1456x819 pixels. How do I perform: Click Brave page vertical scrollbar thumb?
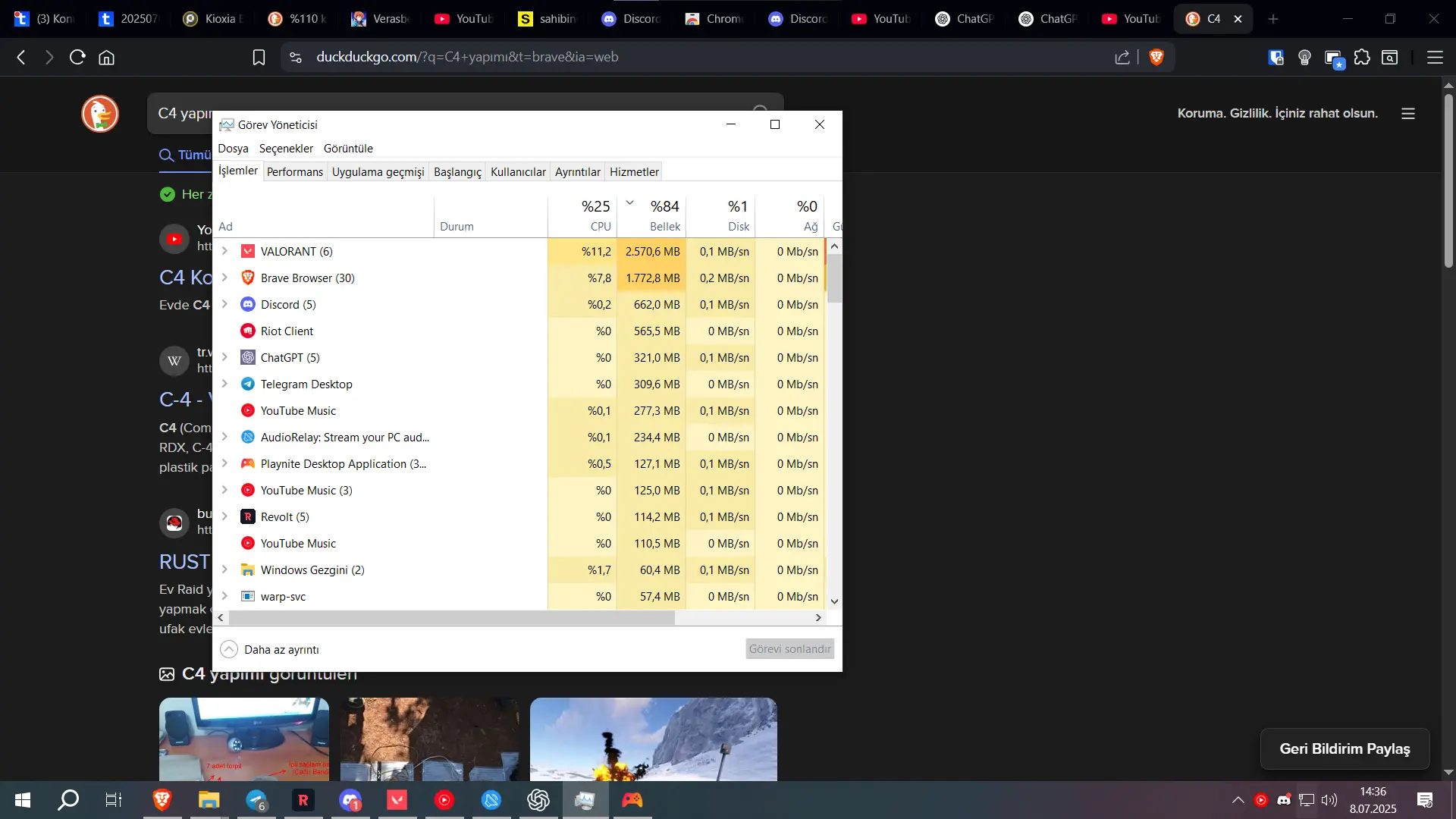[x=1448, y=182]
